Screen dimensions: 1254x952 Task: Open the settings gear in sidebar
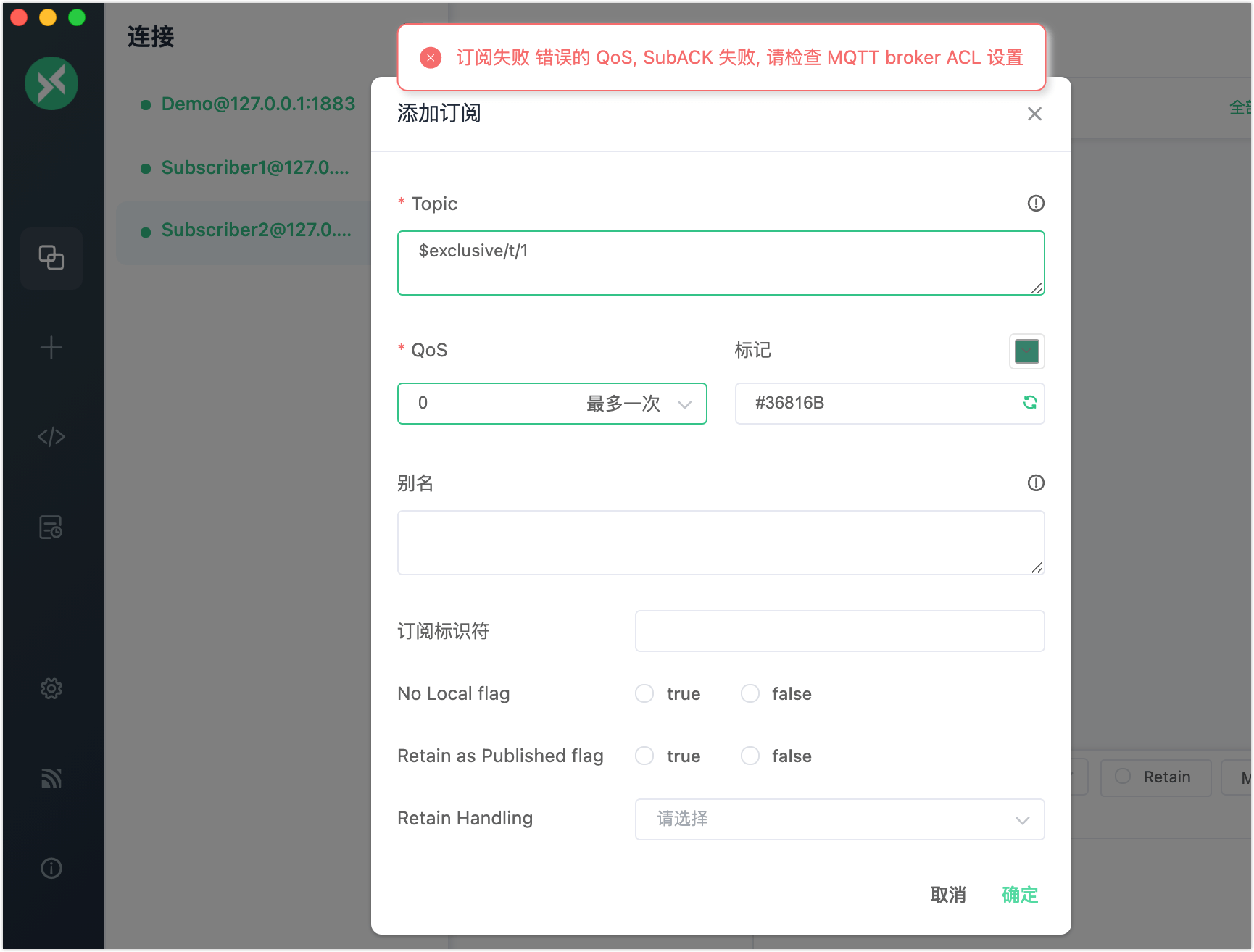pos(51,688)
